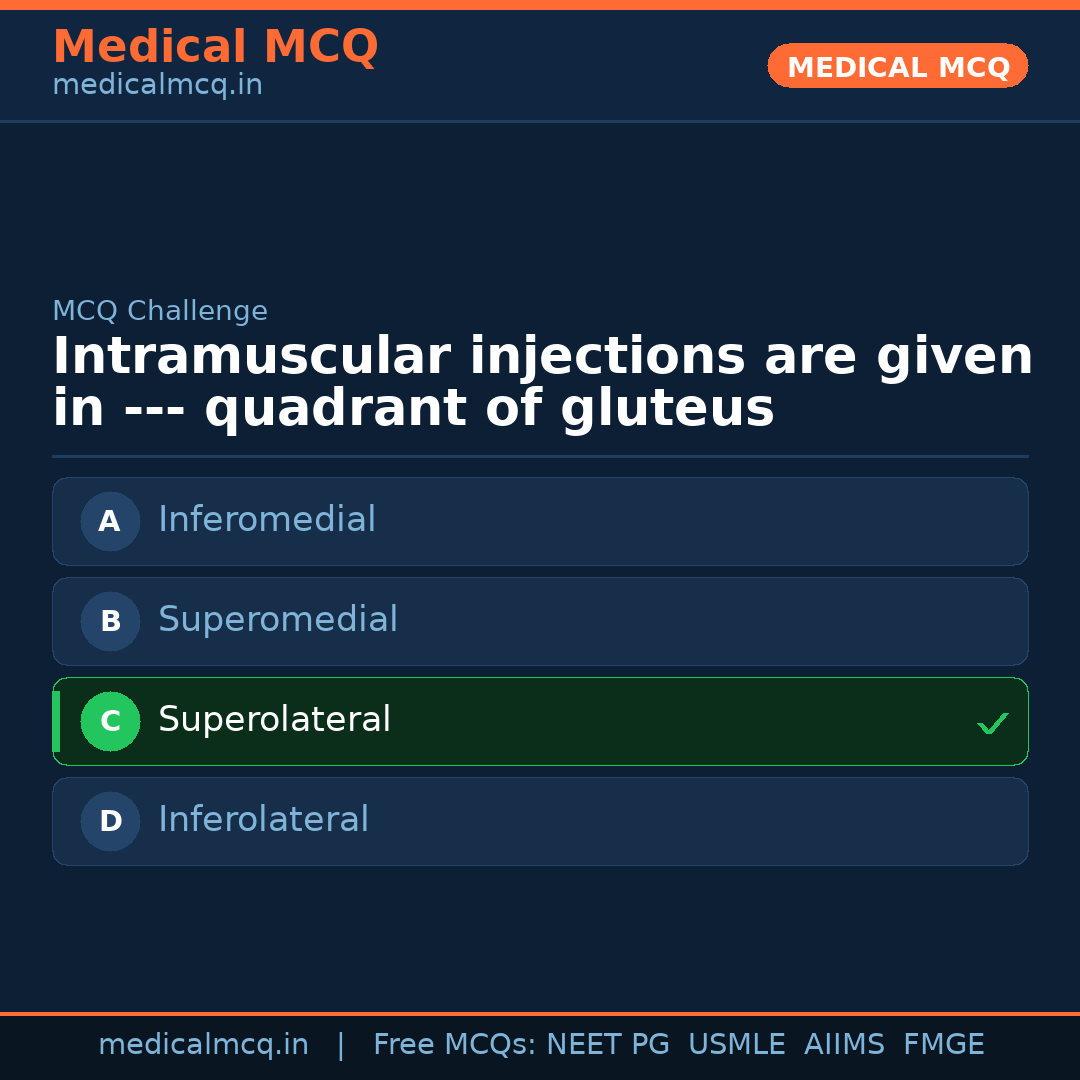Click the orange MEDICAL MCQ badge
The height and width of the screenshot is (1080, 1080).
click(897, 66)
